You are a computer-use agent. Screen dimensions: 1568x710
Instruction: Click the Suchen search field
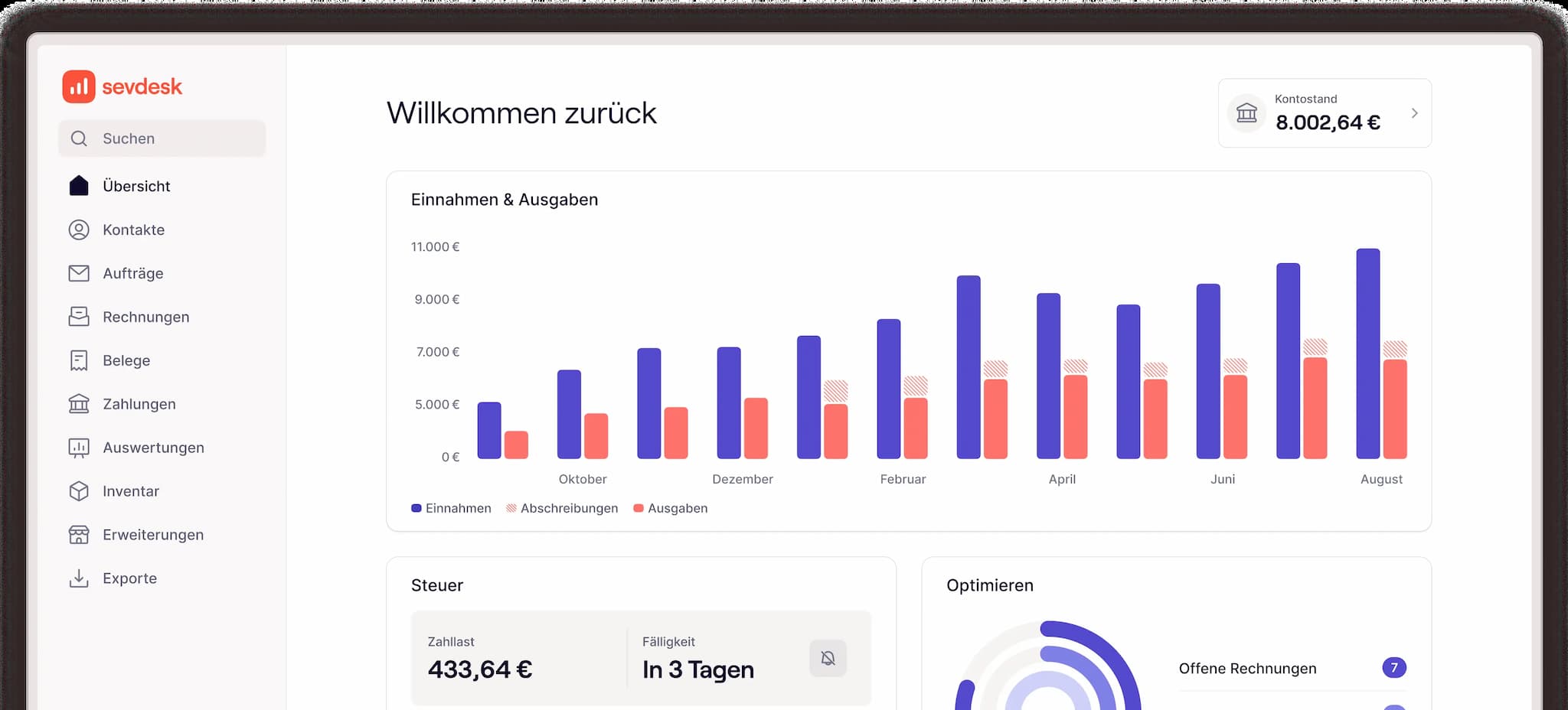click(x=162, y=138)
